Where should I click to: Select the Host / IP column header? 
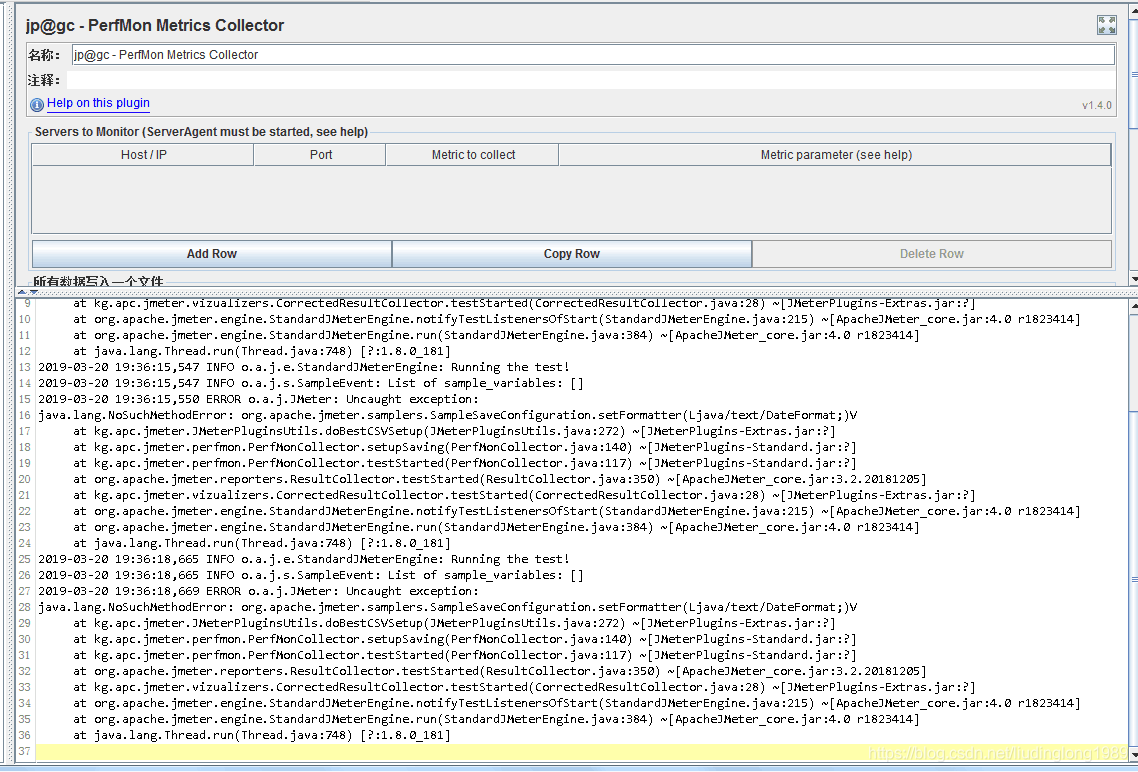click(x=143, y=155)
